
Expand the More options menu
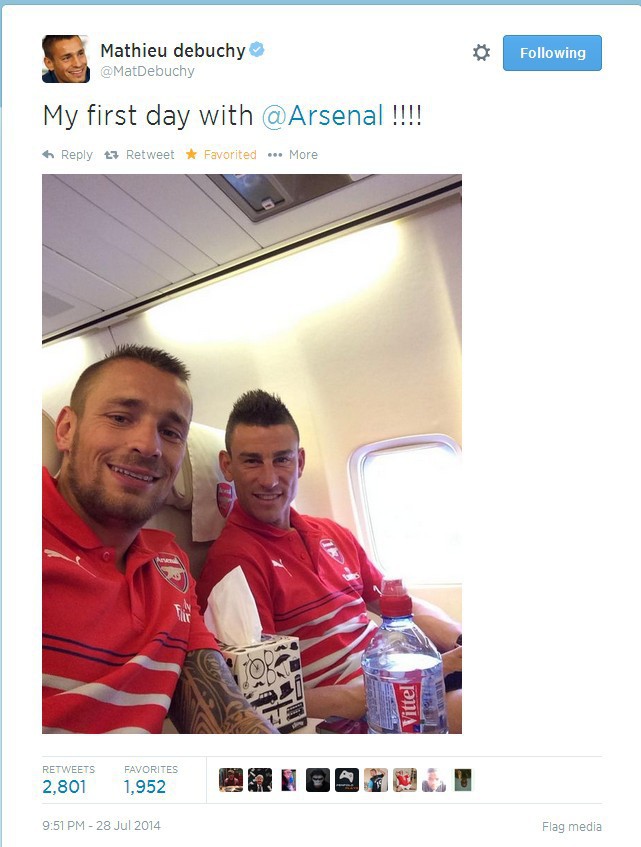293,154
